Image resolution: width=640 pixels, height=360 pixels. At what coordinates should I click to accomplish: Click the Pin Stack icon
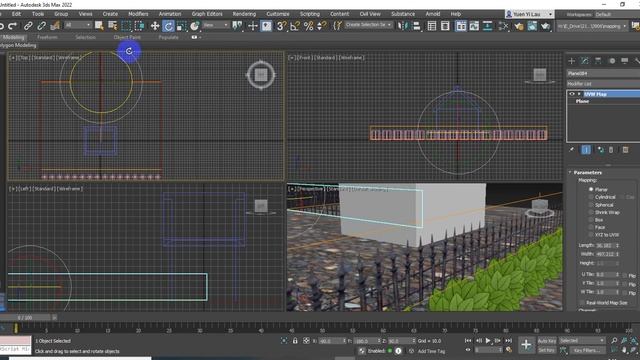point(571,150)
